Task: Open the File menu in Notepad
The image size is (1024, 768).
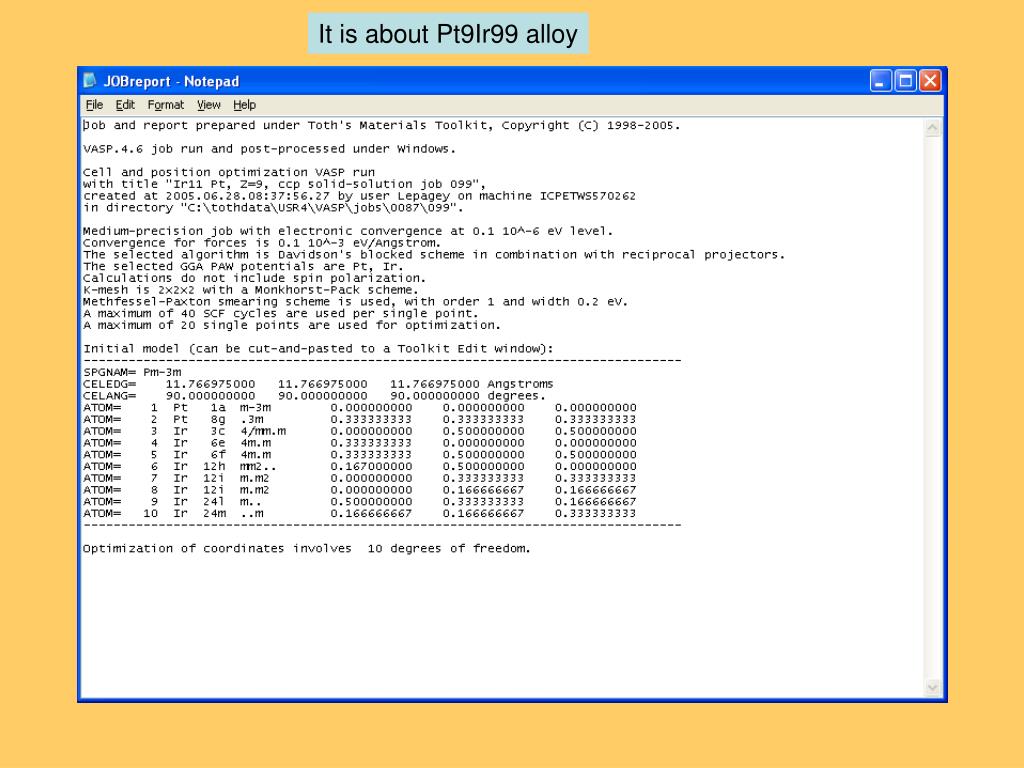Action: coord(94,104)
